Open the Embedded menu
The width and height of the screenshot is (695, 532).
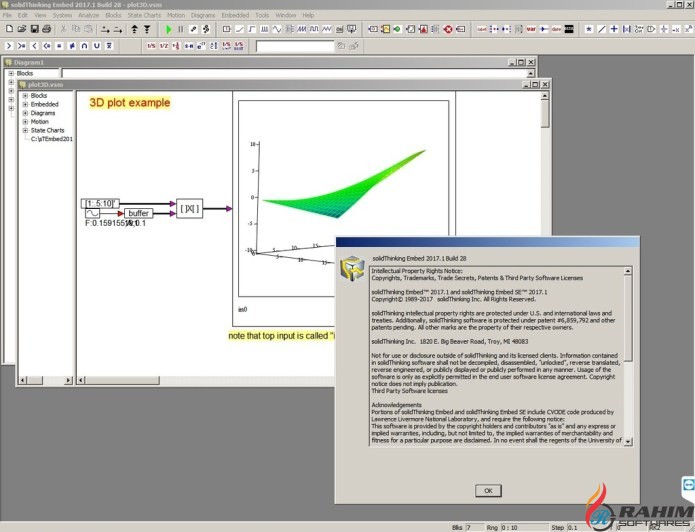click(235, 16)
